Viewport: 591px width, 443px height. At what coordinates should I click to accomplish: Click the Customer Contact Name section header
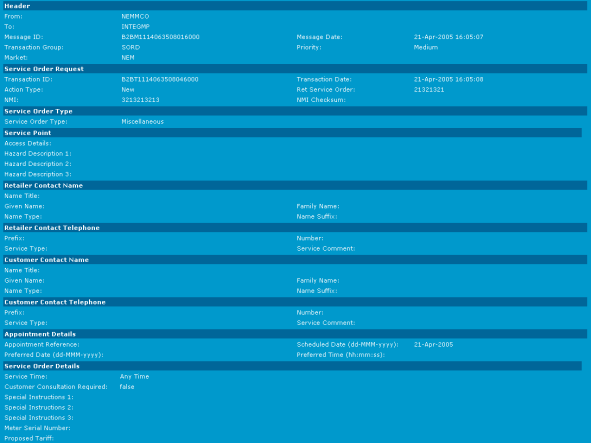[x=295, y=260]
